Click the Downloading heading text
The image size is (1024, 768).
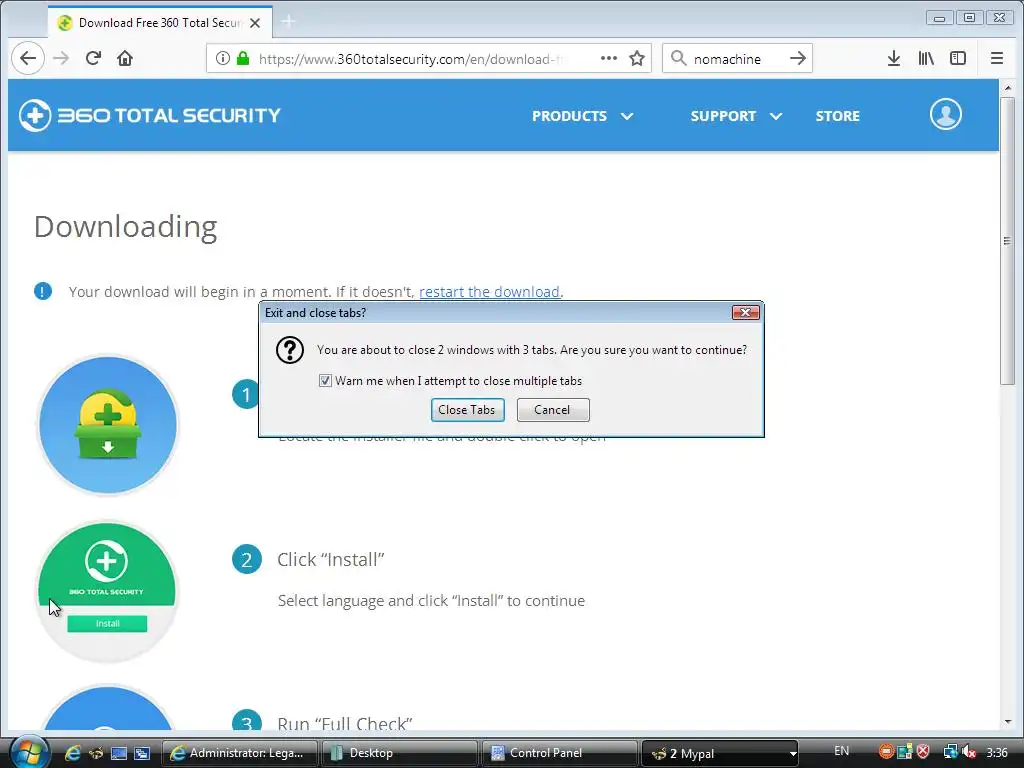(x=125, y=227)
